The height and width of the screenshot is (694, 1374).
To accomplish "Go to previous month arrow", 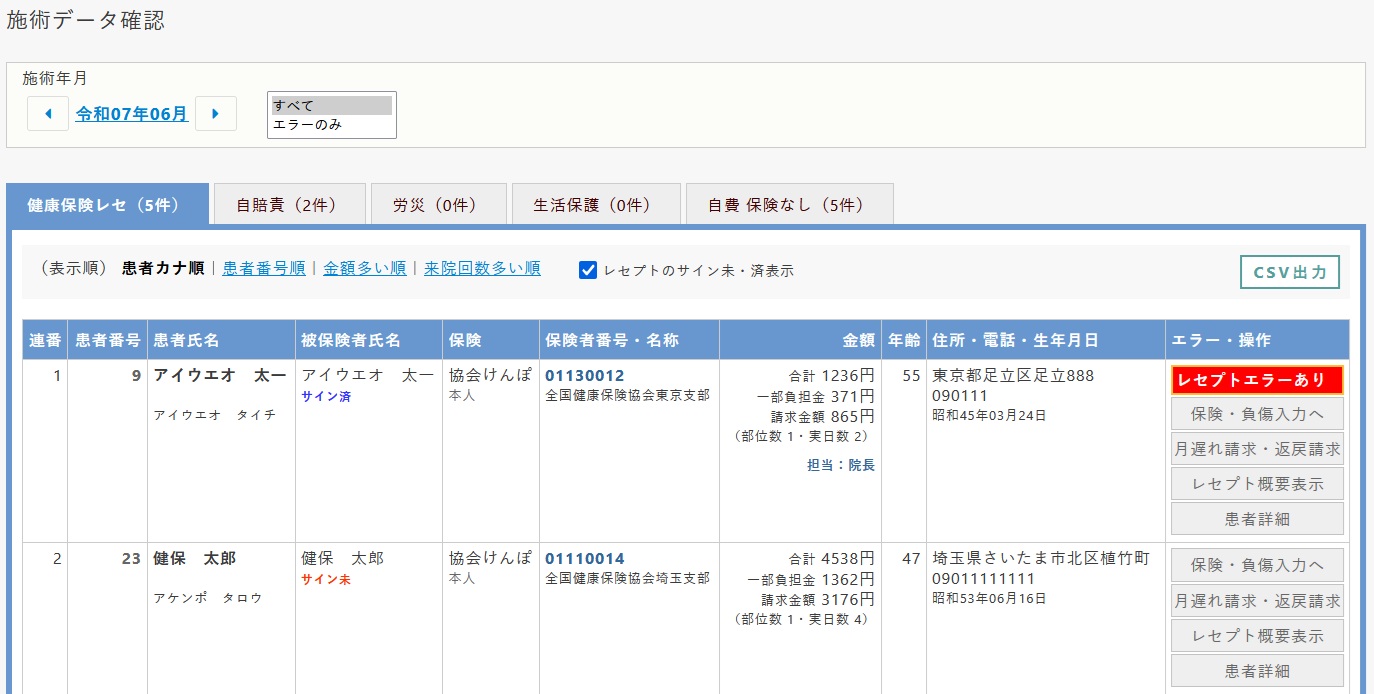I will (x=47, y=114).
